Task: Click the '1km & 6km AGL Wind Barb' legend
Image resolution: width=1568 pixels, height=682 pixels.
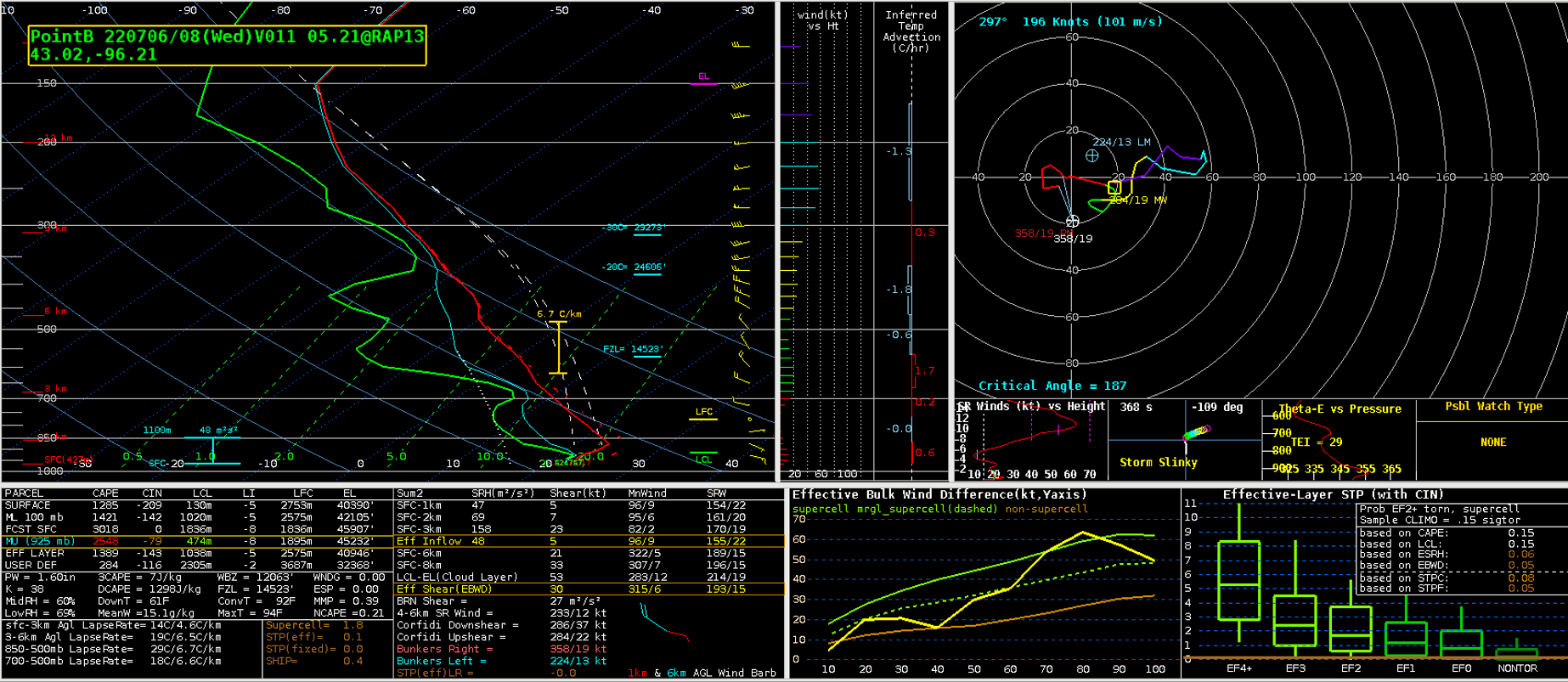Action: 702,673
